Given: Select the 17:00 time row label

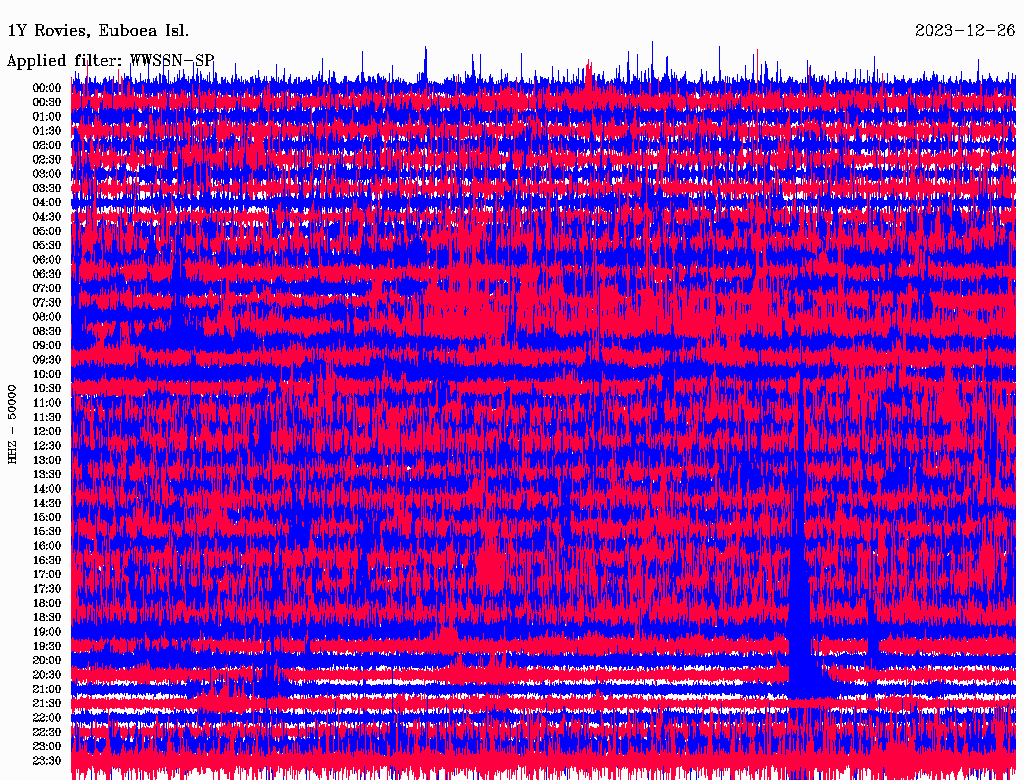Looking at the screenshot, I should point(47,575).
